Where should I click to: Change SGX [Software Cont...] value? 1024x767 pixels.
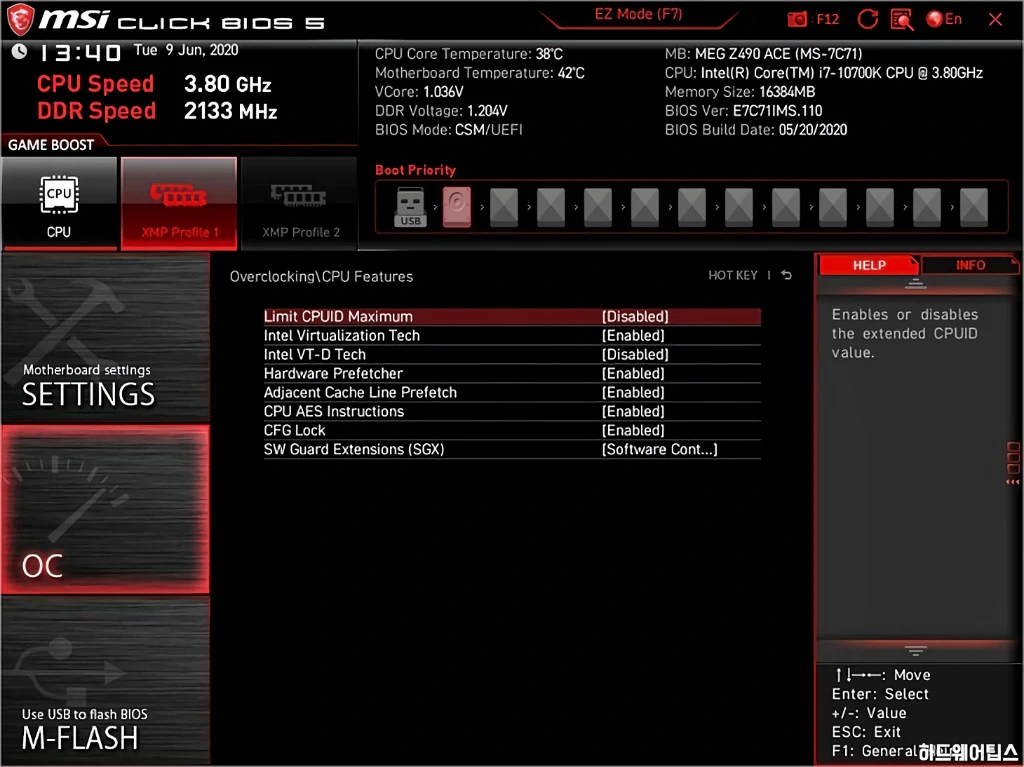click(660, 449)
